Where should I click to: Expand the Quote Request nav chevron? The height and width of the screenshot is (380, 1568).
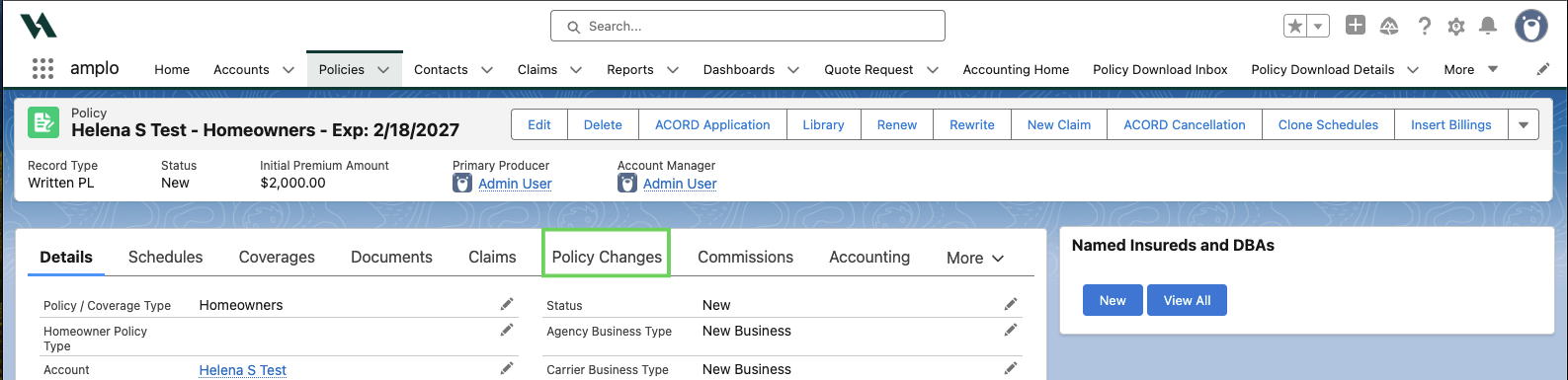click(932, 70)
